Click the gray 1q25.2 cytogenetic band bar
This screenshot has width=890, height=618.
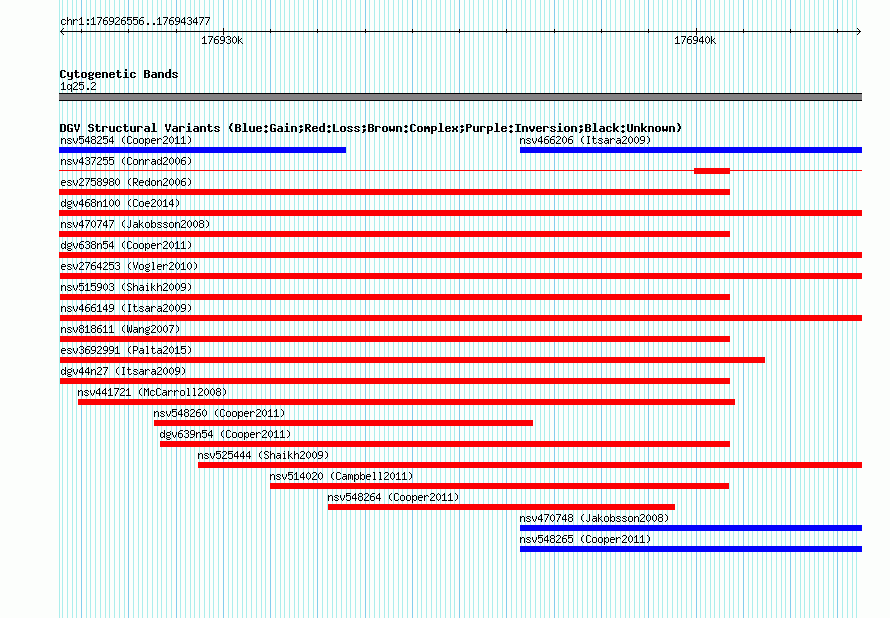click(x=461, y=97)
